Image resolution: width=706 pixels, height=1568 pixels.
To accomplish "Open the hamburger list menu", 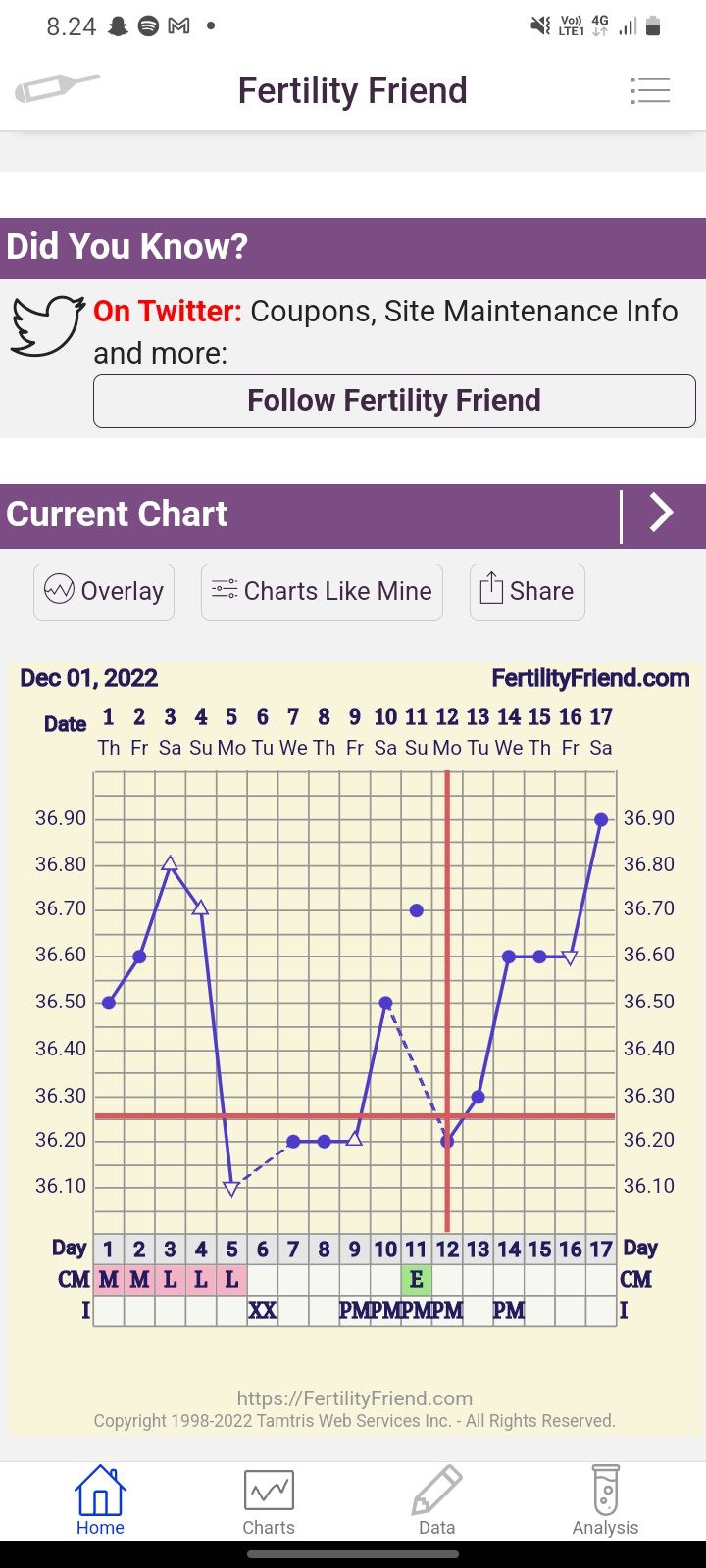I will [650, 90].
